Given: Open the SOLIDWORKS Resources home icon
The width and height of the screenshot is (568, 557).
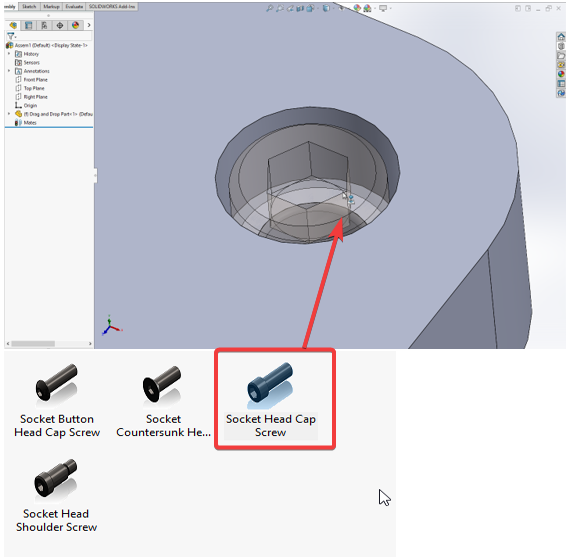Looking at the screenshot, I should 561,37.
